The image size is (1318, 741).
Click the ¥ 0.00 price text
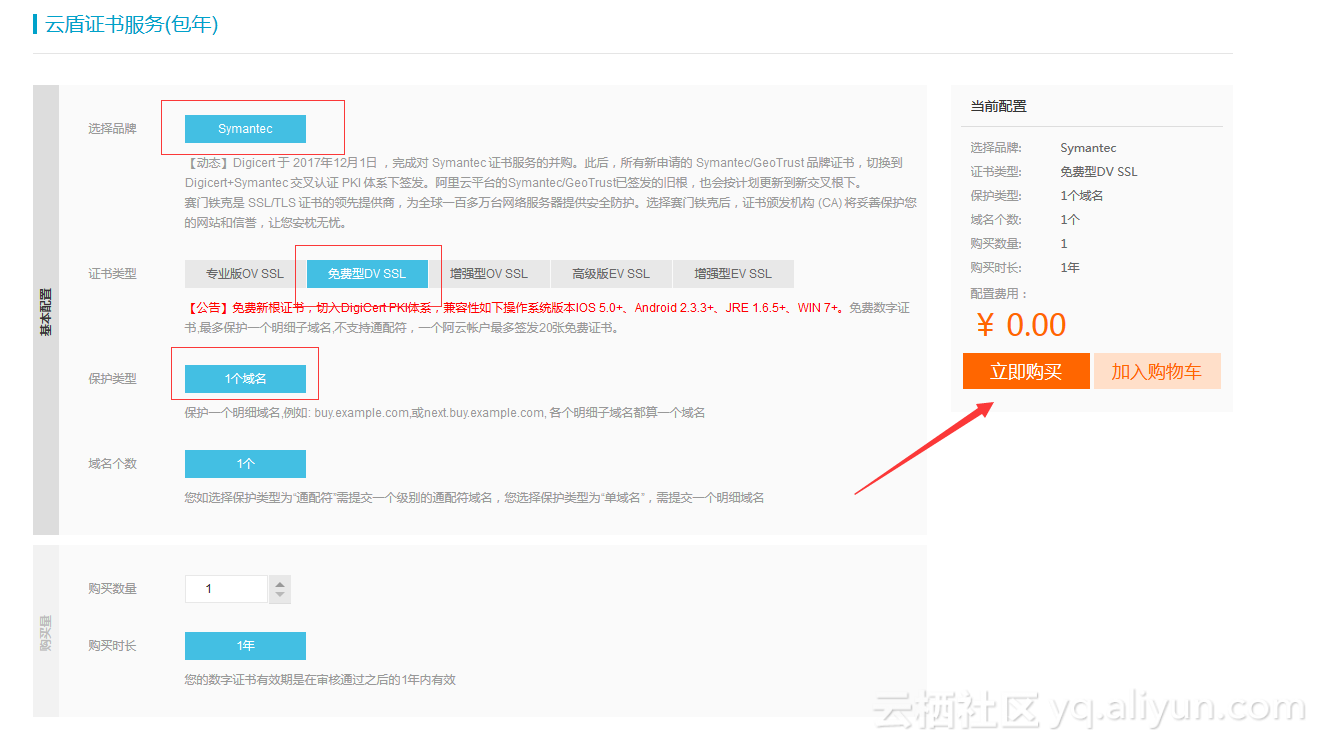(x=1021, y=325)
